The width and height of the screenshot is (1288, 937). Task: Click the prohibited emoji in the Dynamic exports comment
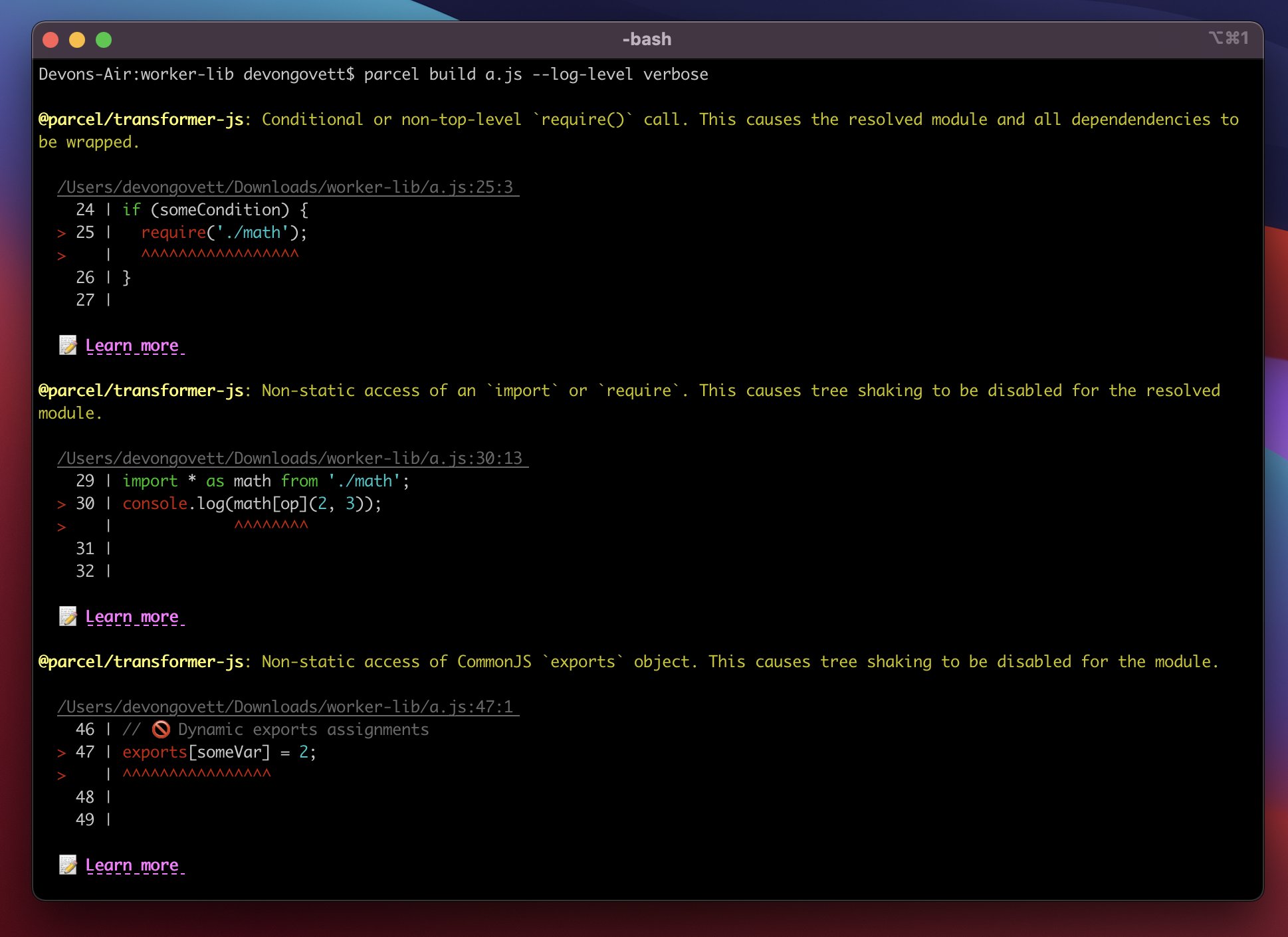coord(160,729)
